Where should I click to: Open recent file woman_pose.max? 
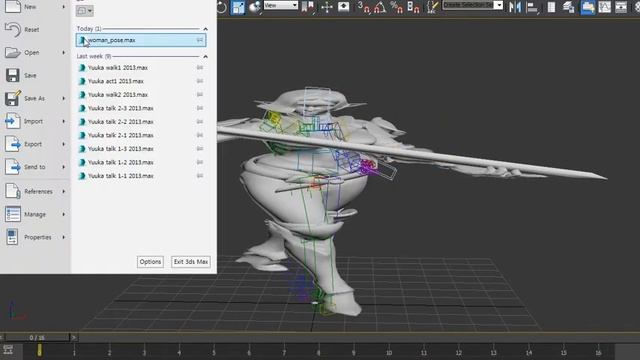[141, 40]
